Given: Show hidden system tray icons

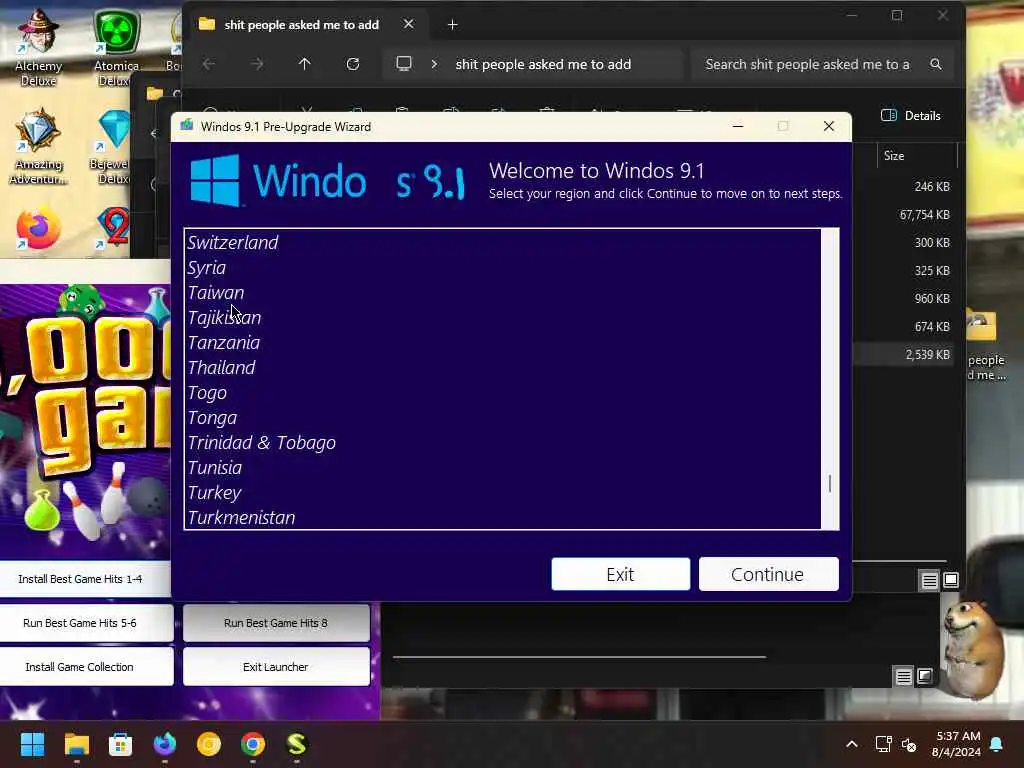Looking at the screenshot, I should click(852, 744).
